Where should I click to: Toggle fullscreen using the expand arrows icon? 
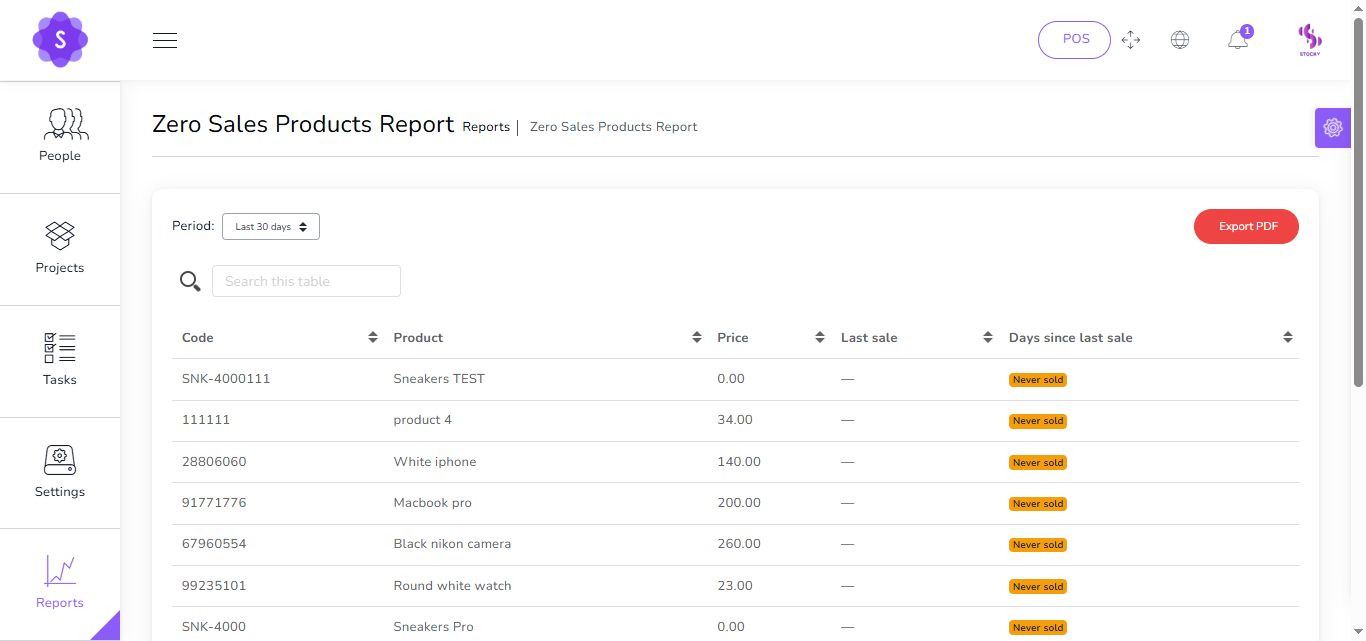[1131, 40]
